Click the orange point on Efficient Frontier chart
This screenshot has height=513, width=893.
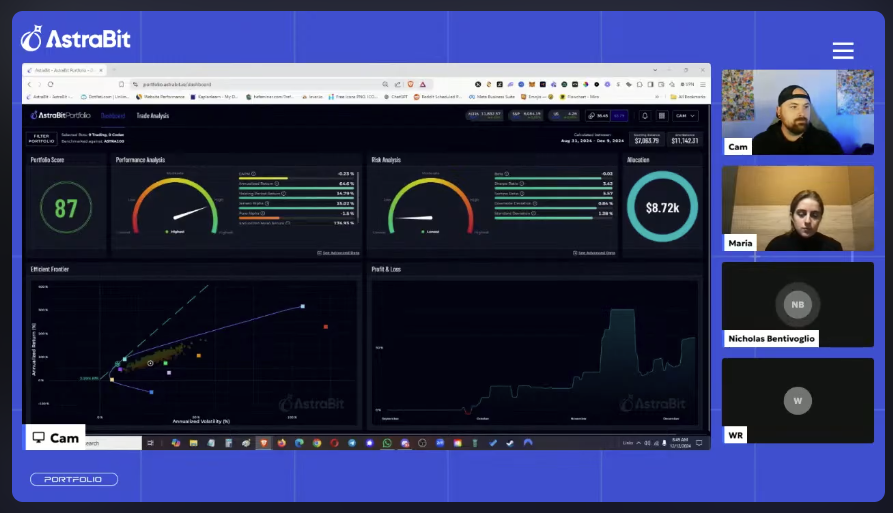pyautogui.click(x=199, y=355)
